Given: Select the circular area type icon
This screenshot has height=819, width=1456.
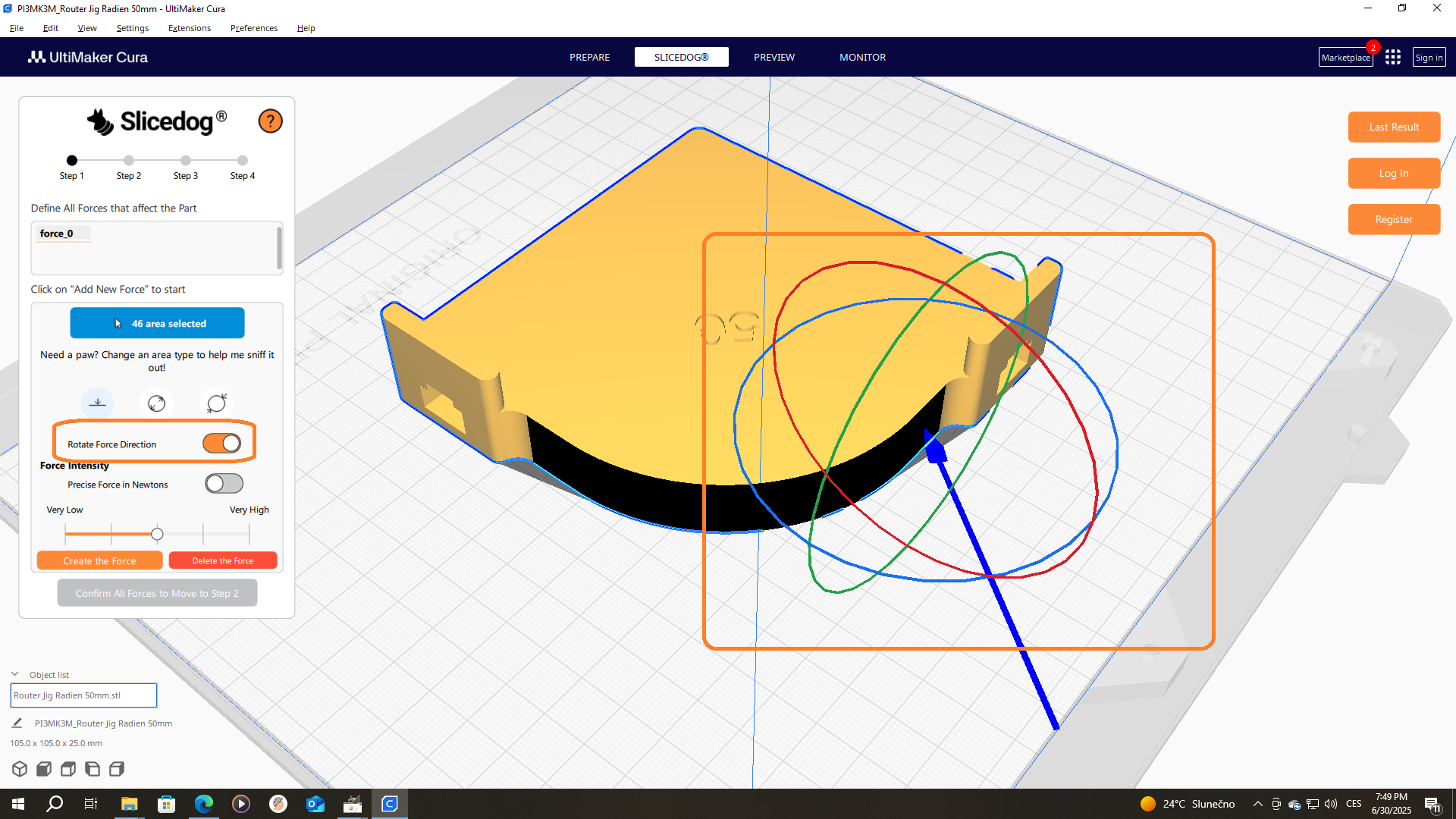Looking at the screenshot, I should tap(157, 403).
